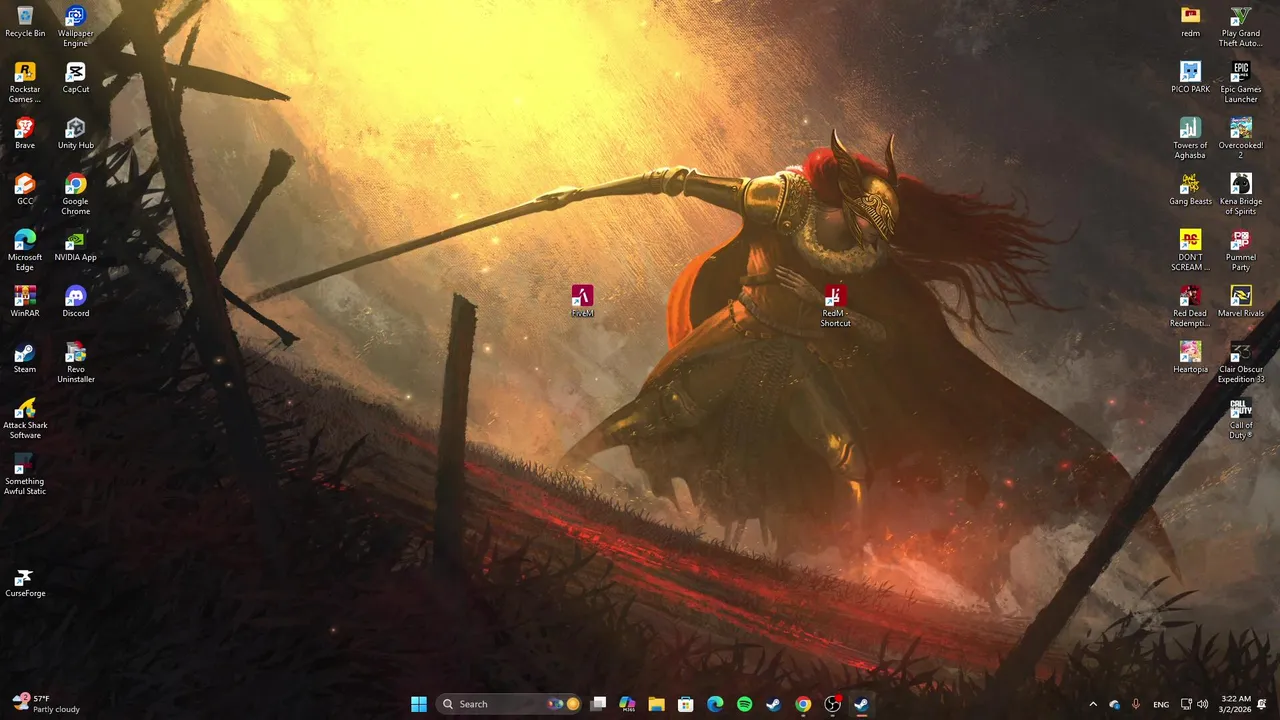This screenshot has height=720, width=1280.
Task: Open Red Dead Redemption shortcut
Action: (x=1190, y=307)
